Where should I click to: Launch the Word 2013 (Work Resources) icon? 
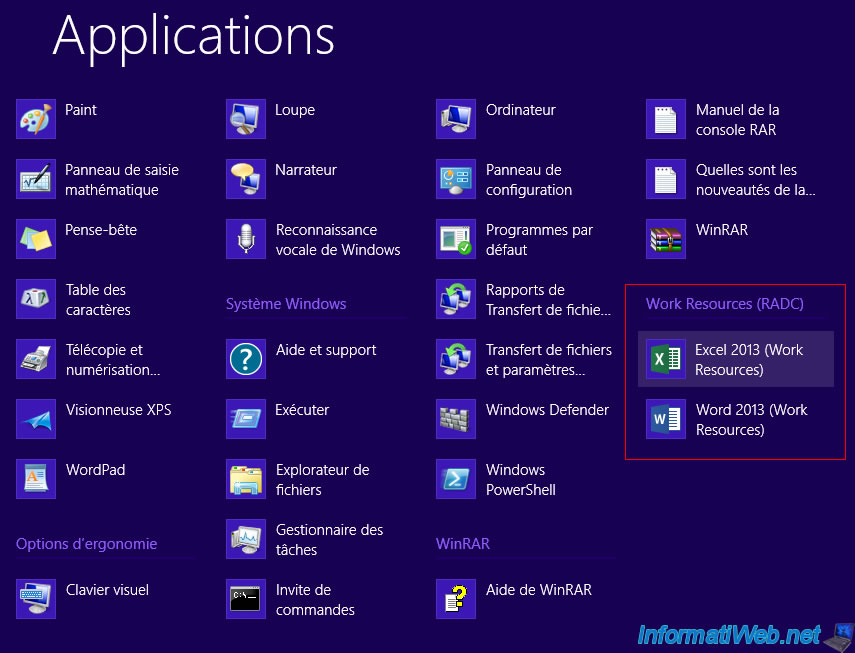pos(666,419)
